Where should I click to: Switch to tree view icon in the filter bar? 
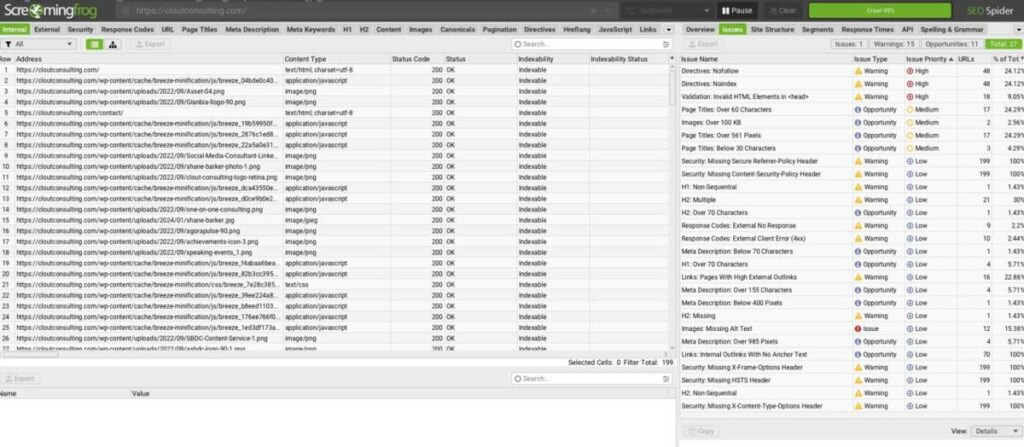click(112, 44)
